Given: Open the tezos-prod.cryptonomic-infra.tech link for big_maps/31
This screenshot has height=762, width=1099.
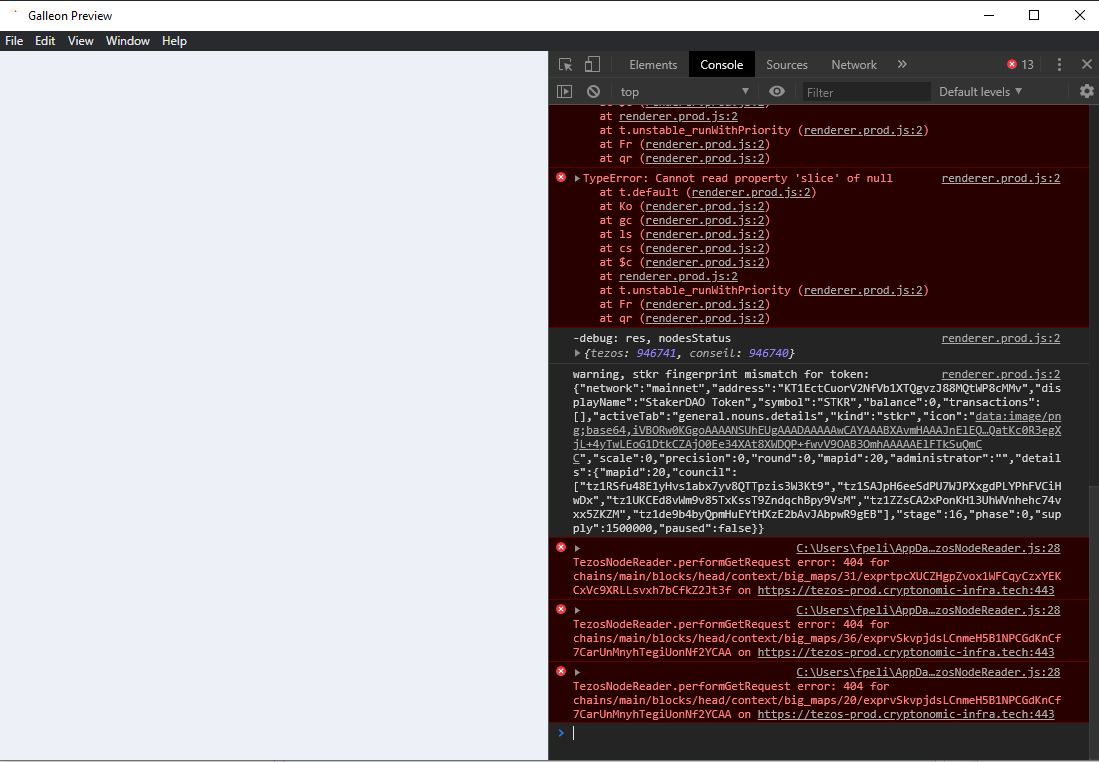Looking at the screenshot, I should pyautogui.click(x=906, y=590).
